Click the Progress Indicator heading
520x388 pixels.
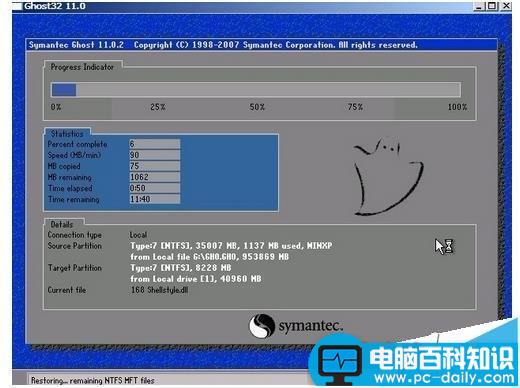coord(82,67)
